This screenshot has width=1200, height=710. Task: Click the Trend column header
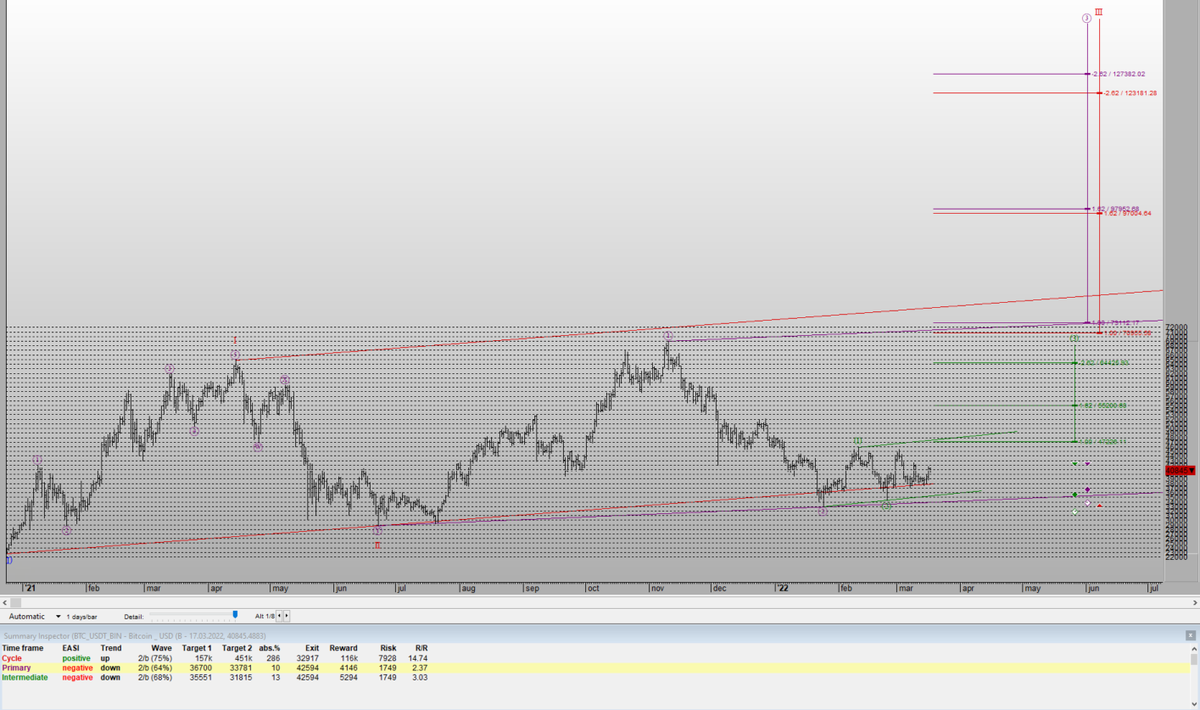pyautogui.click(x=111, y=649)
